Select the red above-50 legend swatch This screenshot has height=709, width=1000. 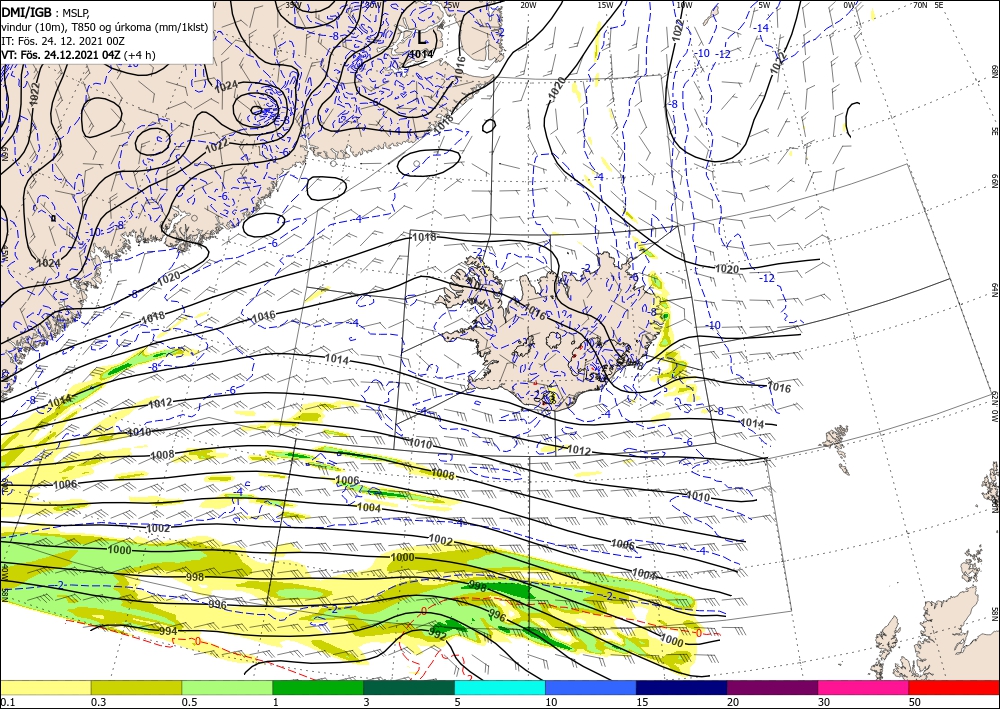tap(954, 687)
